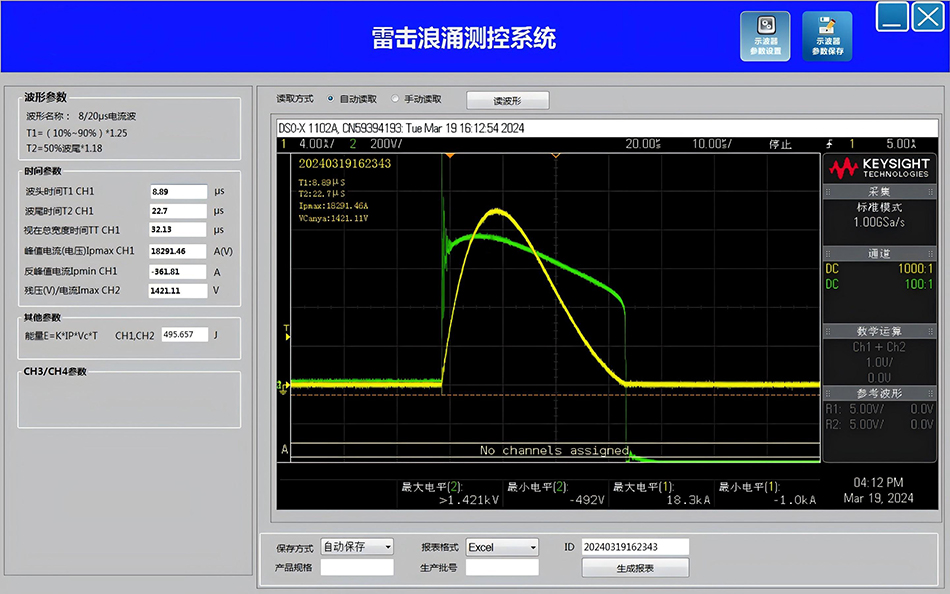Click the orange trigger marker above waveform
The width and height of the screenshot is (950, 594).
click(450, 157)
